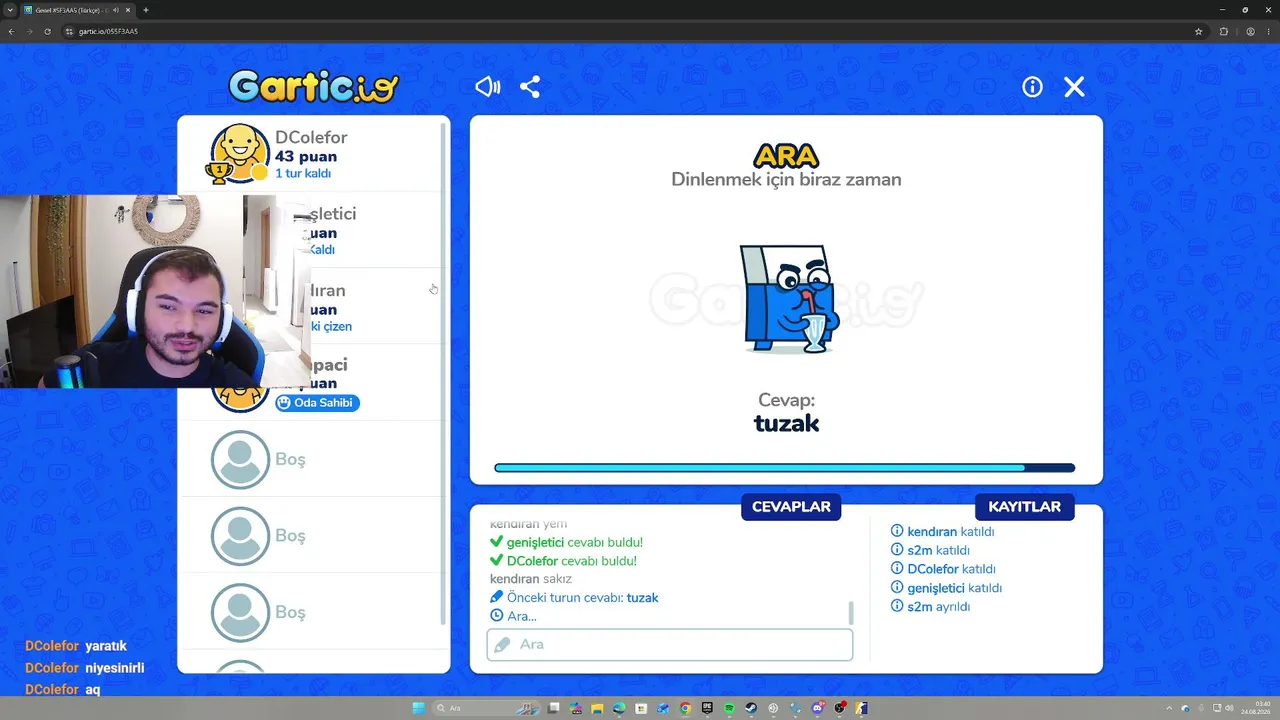Screen dimensions: 1280x720
Task: Click the pencil icon in the answer field
Action: pos(502,645)
